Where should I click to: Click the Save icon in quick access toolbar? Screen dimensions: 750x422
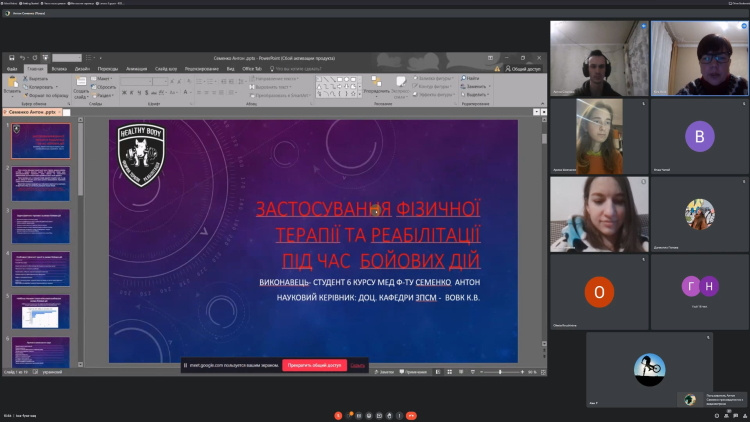[x=11, y=58]
